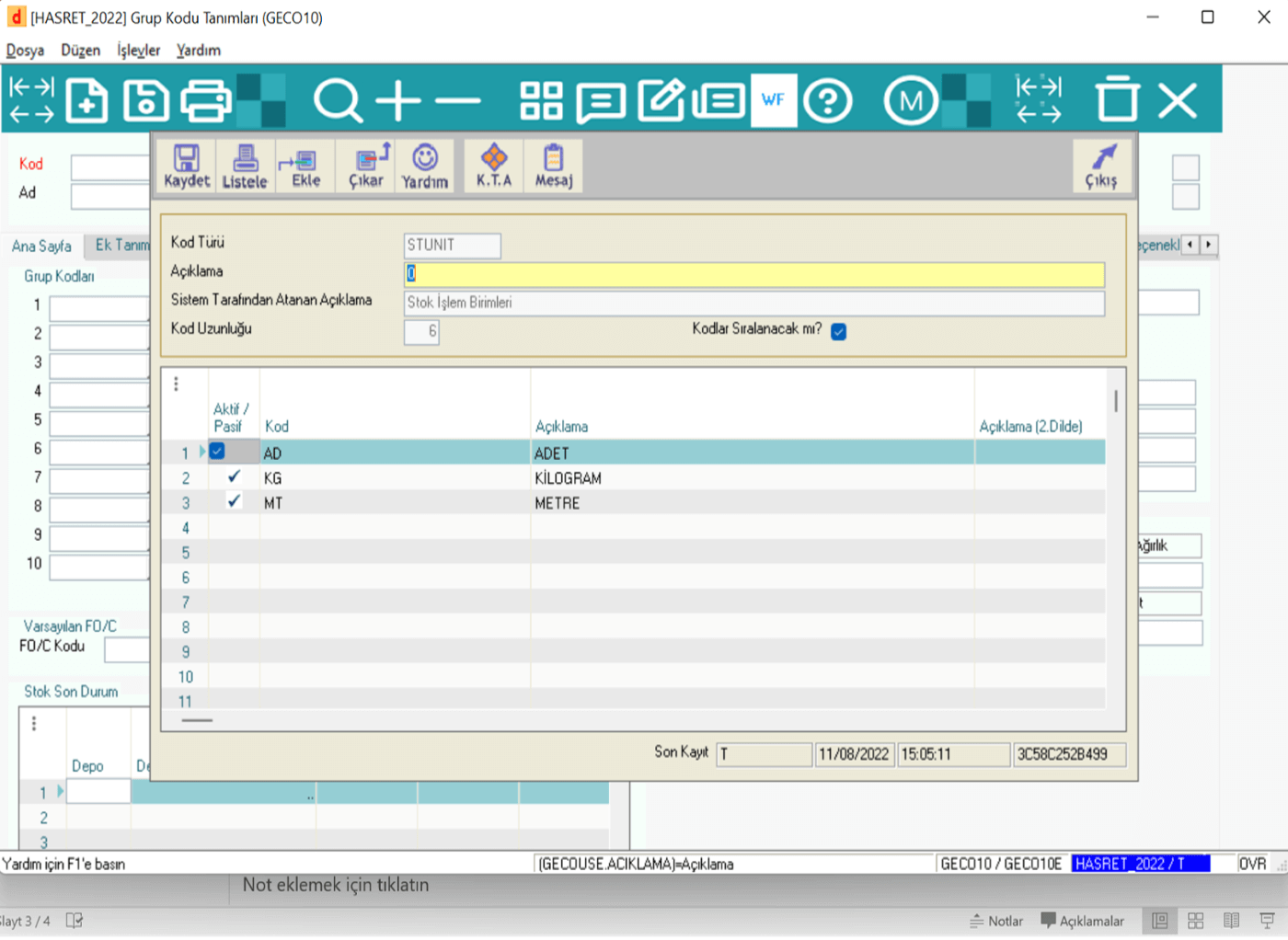Click the Çıkış exit button

[x=1101, y=166]
